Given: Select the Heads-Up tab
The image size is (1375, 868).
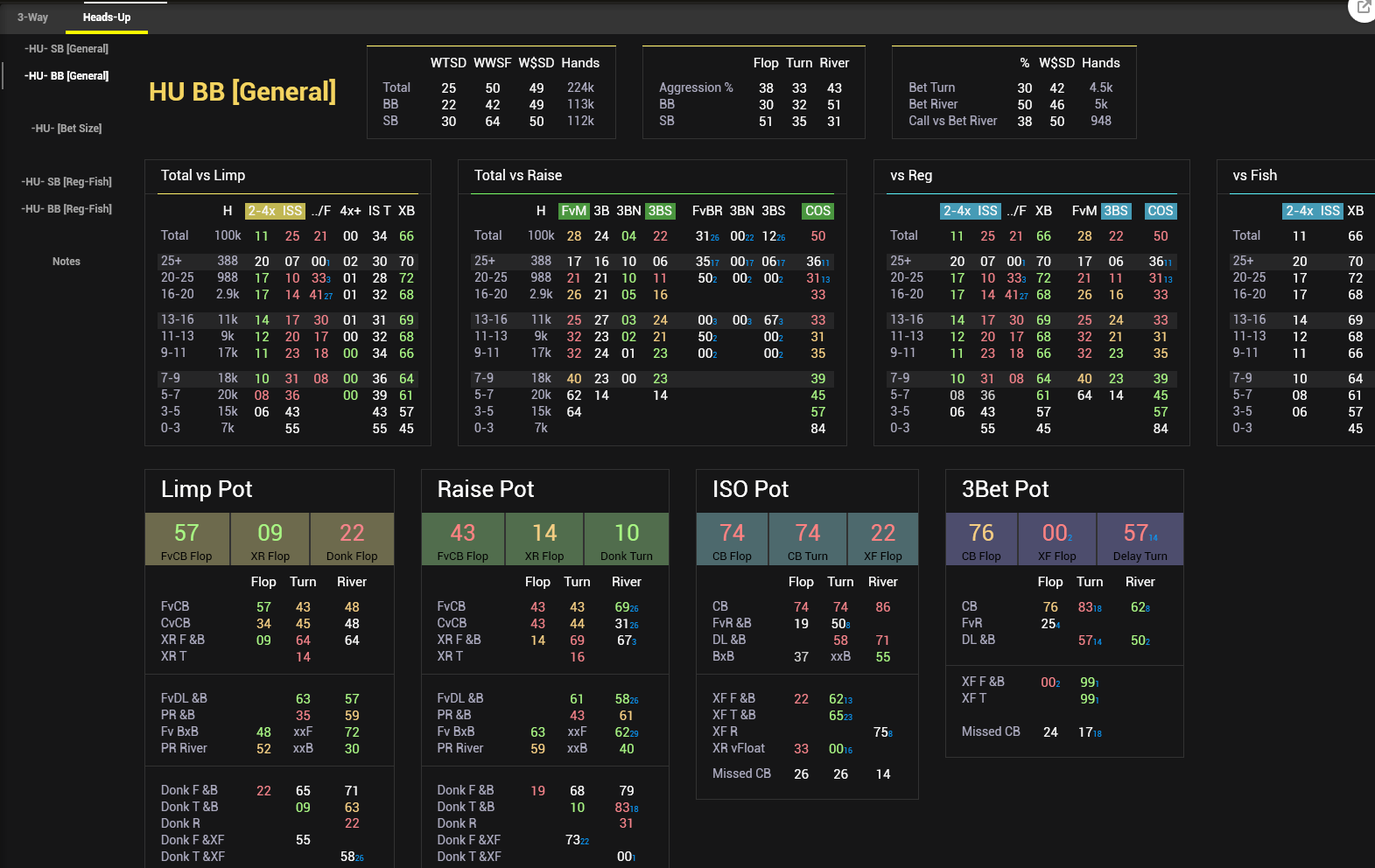Looking at the screenshot, I should (x=107, y=17).
